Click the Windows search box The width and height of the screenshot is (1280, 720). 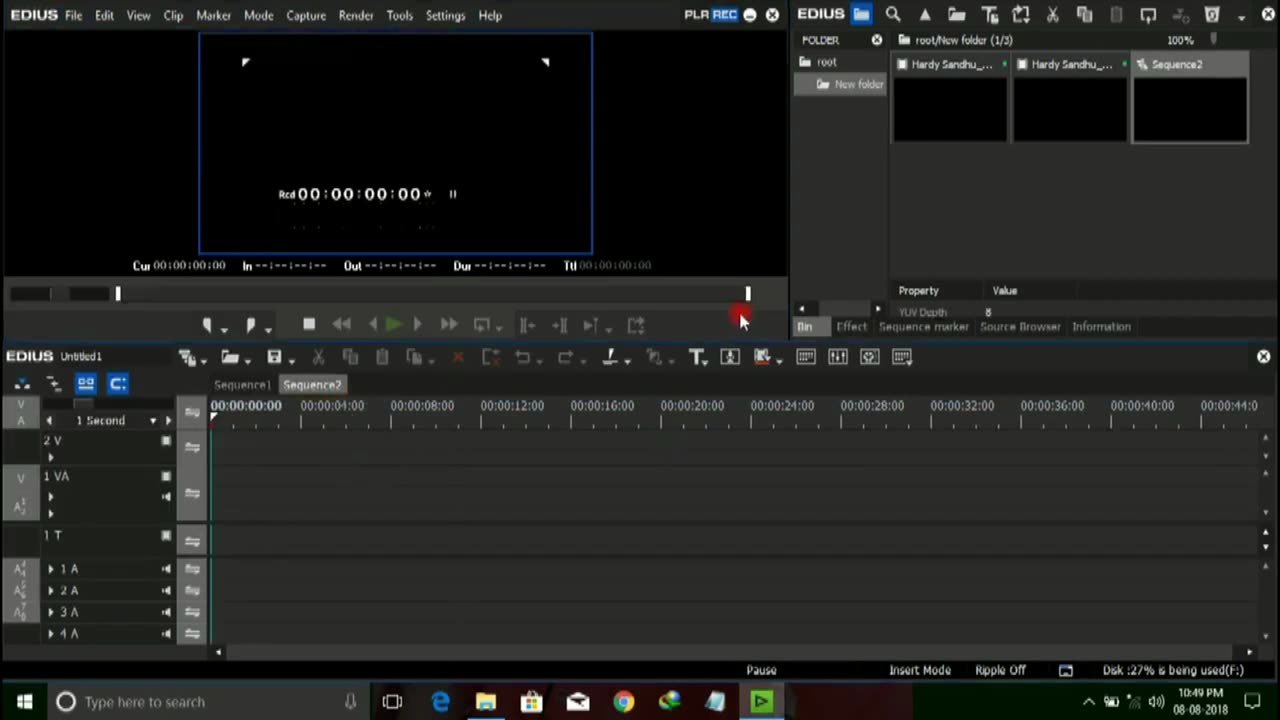tap(207, 702)
